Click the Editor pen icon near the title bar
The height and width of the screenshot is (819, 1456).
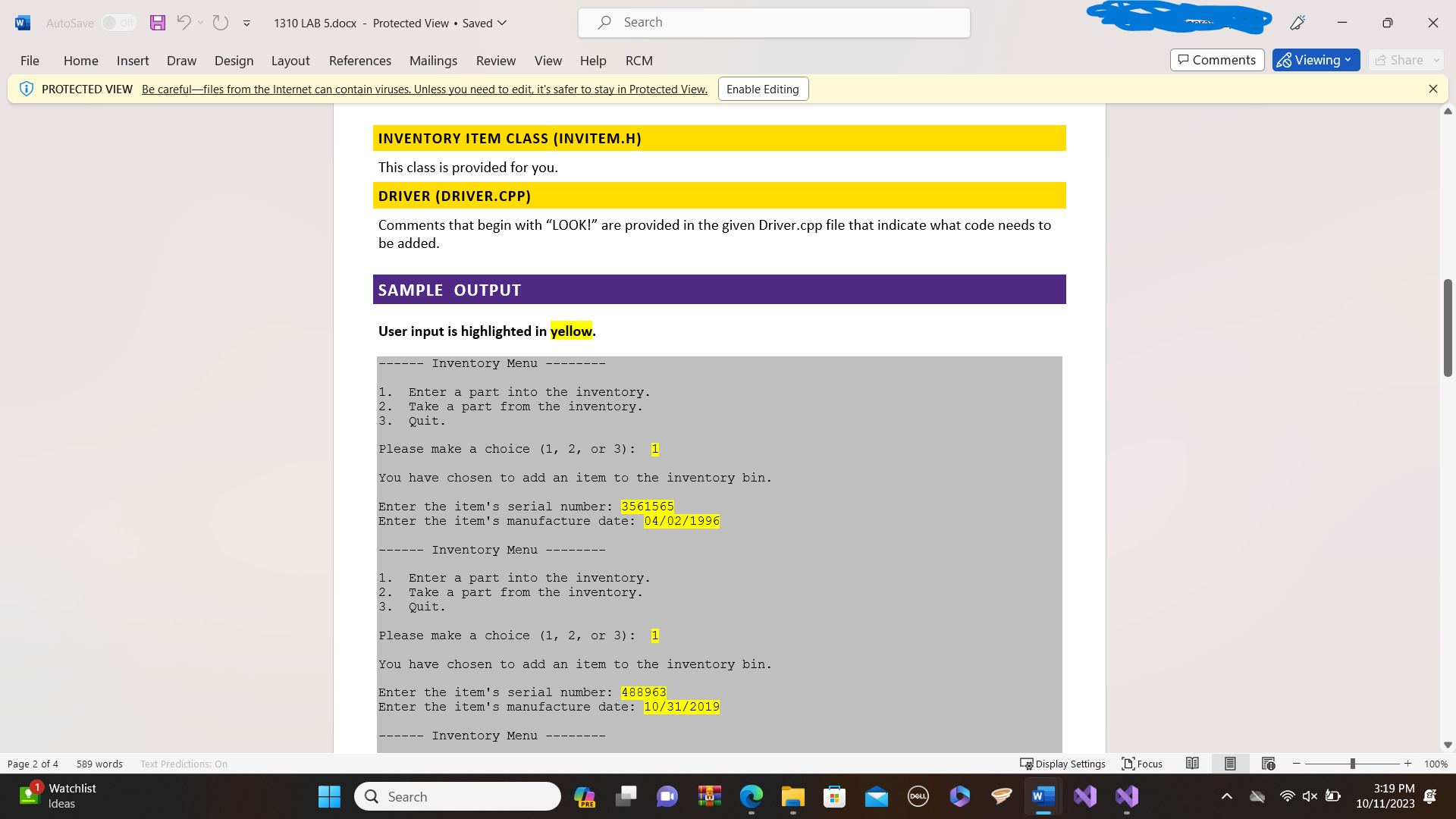[x=1297, y=23]
